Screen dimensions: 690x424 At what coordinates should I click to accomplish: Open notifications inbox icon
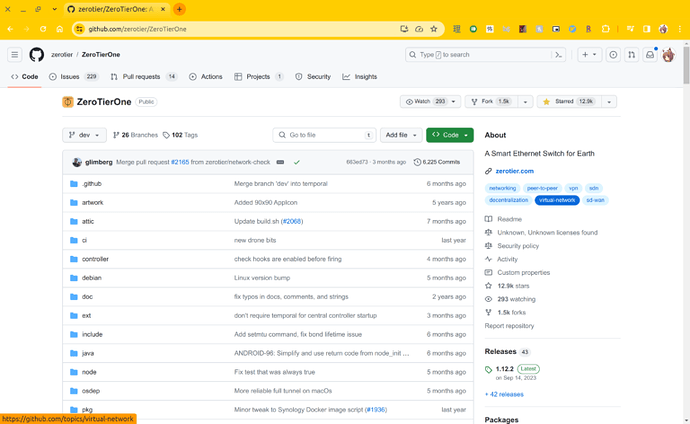pos(650,55)
